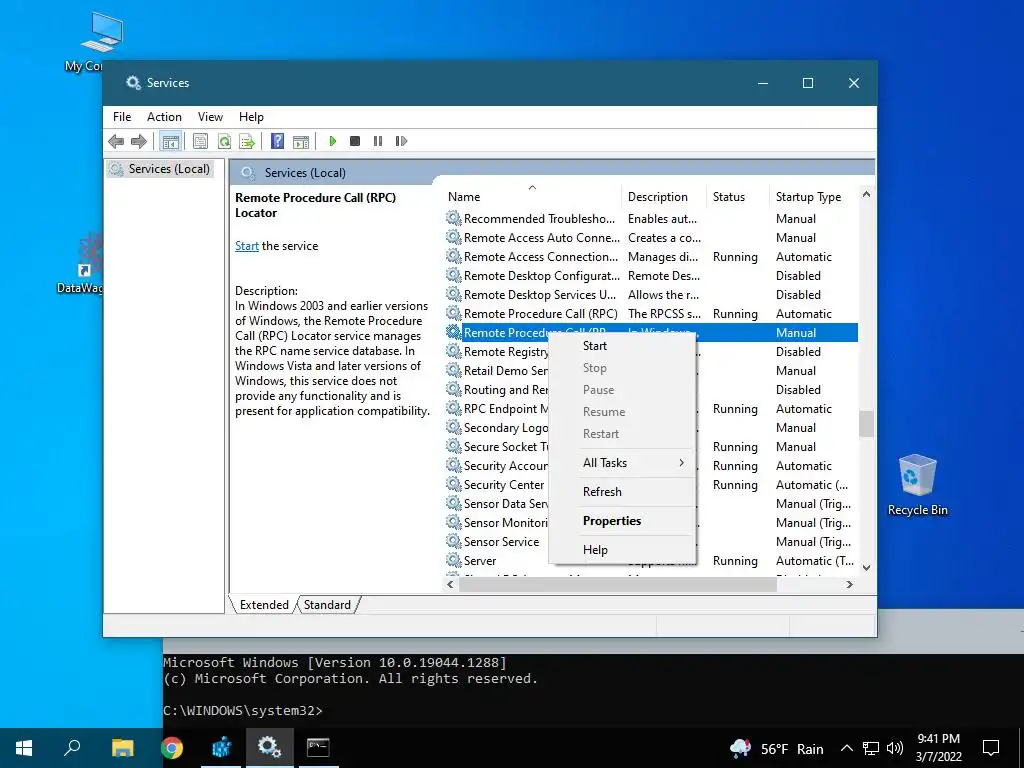Select Remote Procedure Call (RPC) running row
Image resolution: width=1024 pixels, height=768 pixels.
point(651,313)
